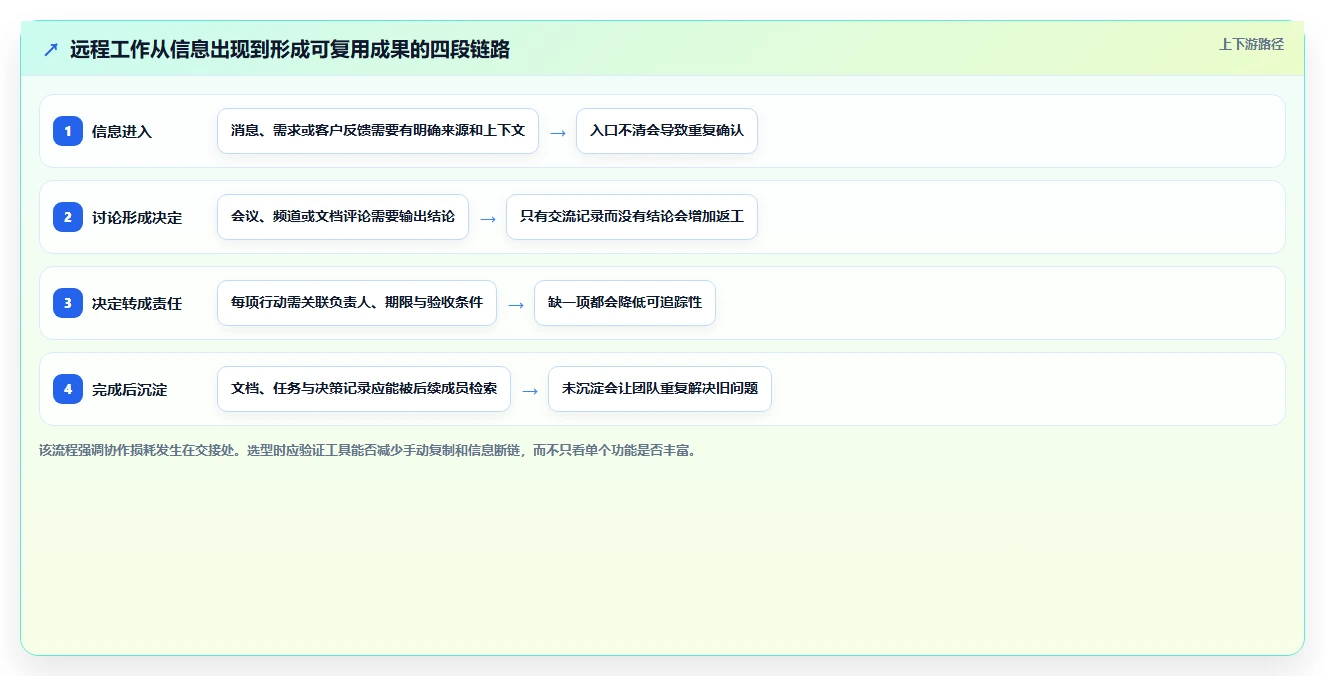
Task: Open the 文档、任务与决策记录应能被后续成员检索 box
Action: (x=364, y=389)
